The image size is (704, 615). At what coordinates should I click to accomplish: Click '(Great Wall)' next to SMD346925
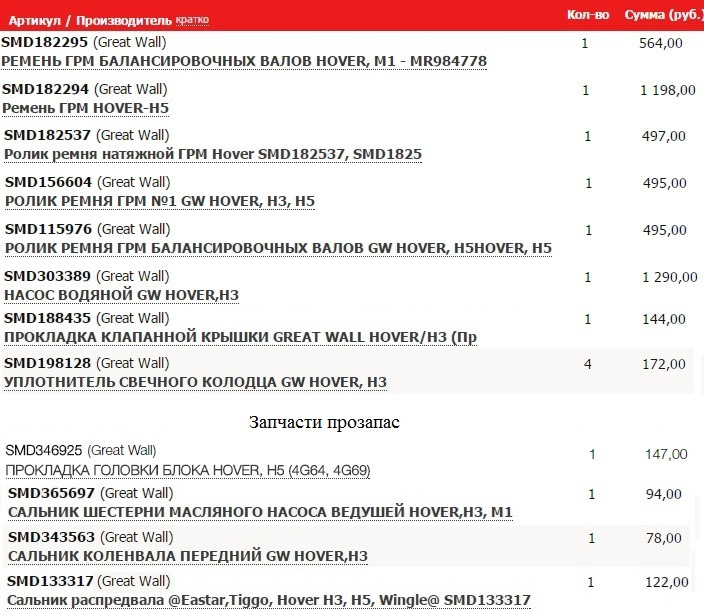pos(122,451)
